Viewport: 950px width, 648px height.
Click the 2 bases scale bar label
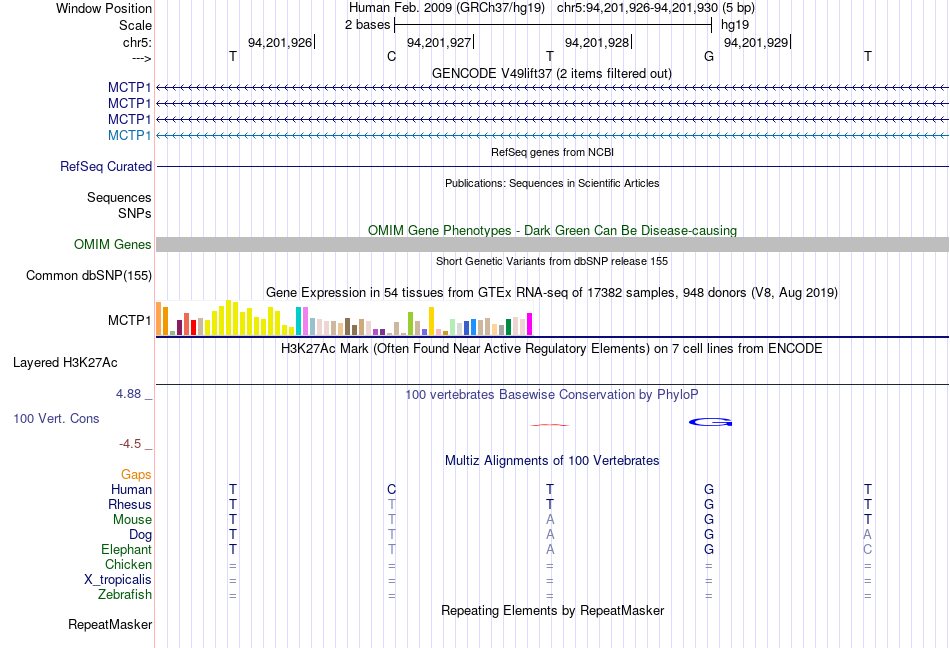click(x=368, y=25)
